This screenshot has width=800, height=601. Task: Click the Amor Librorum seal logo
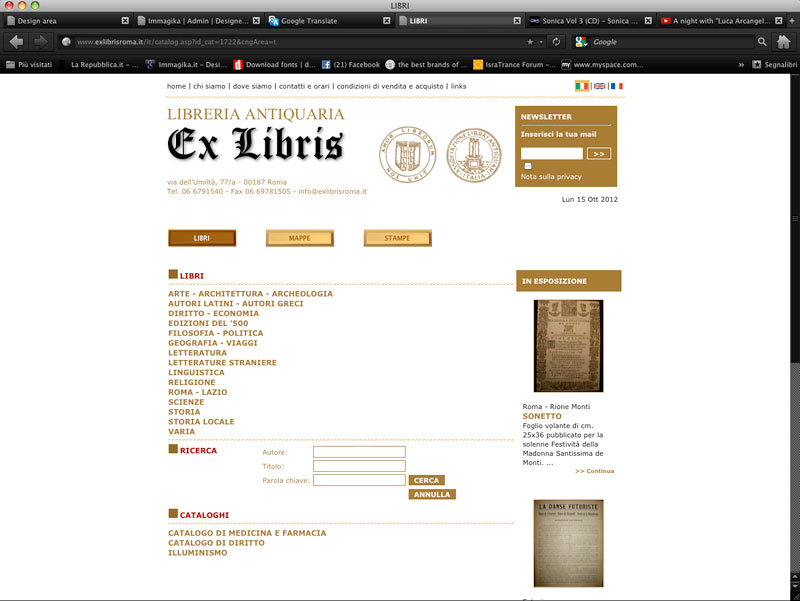click(x=407, y=155)
